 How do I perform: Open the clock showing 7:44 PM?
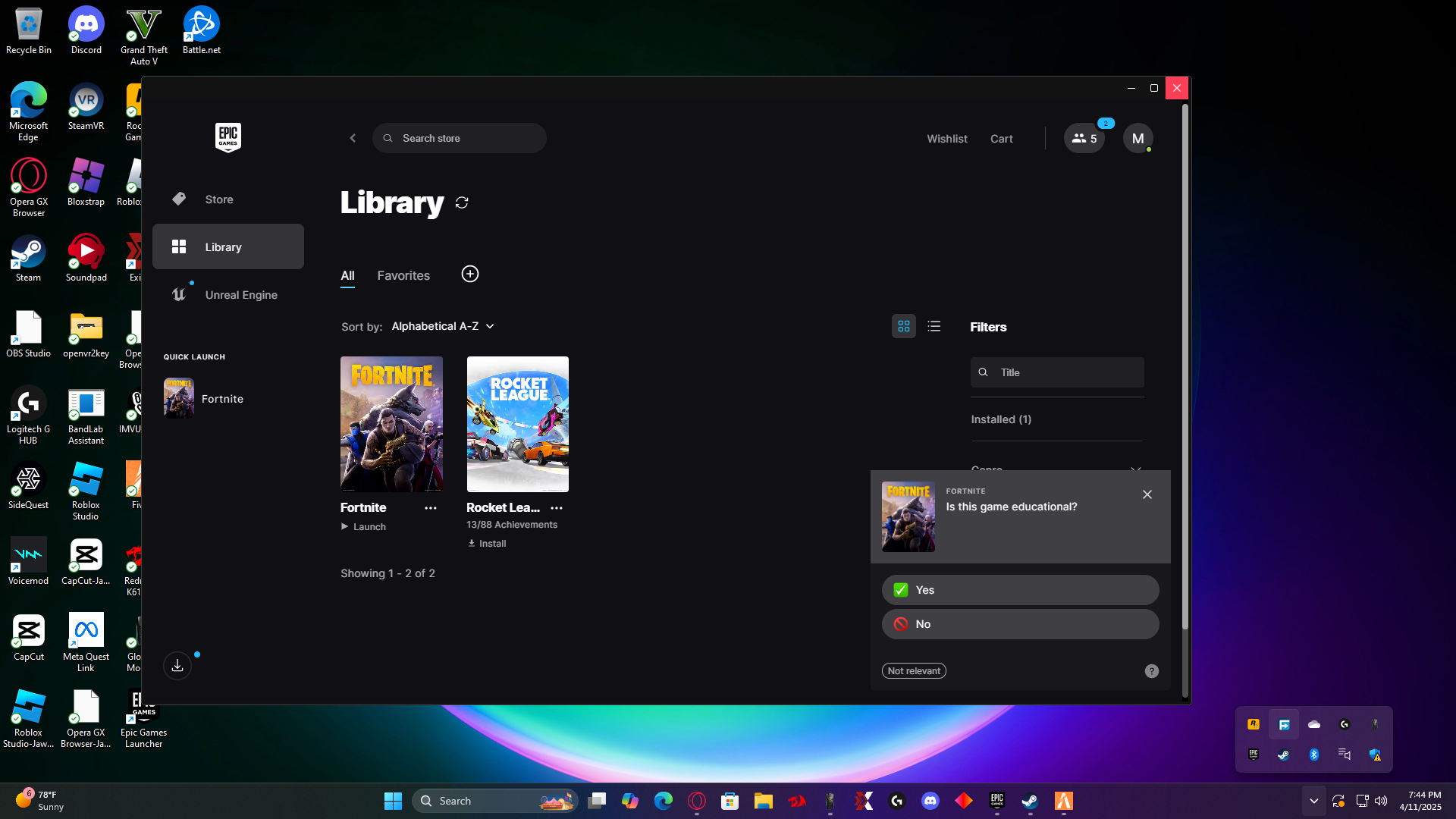[x=1420, y=801]
